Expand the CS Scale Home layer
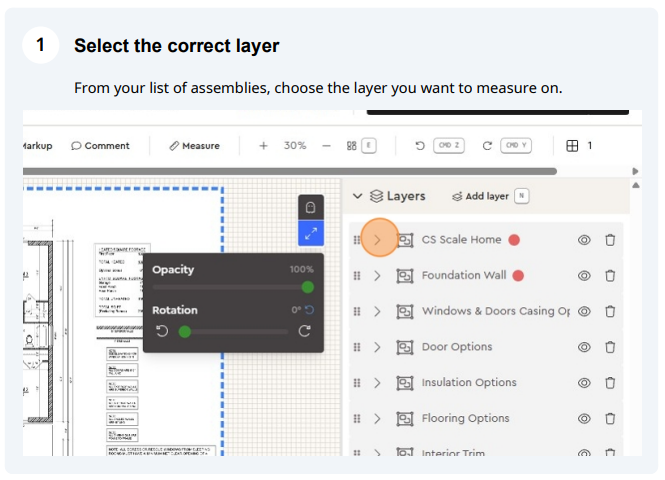 coord(377,240)
